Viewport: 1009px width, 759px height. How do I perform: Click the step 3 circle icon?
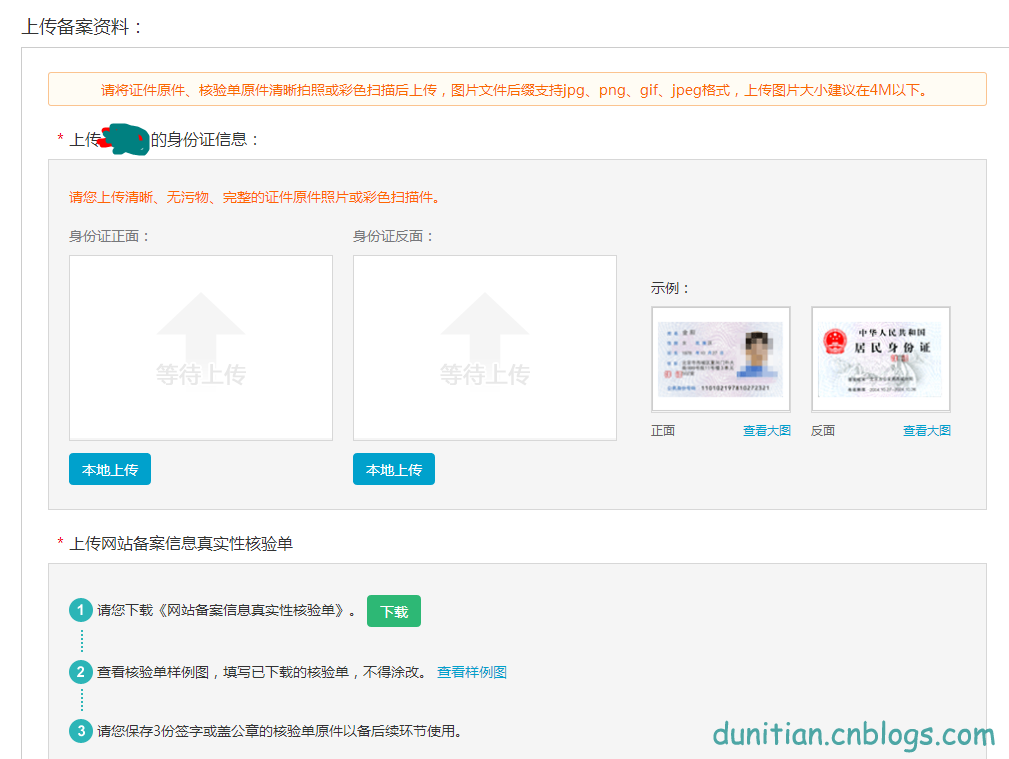(x=80, y=731)
